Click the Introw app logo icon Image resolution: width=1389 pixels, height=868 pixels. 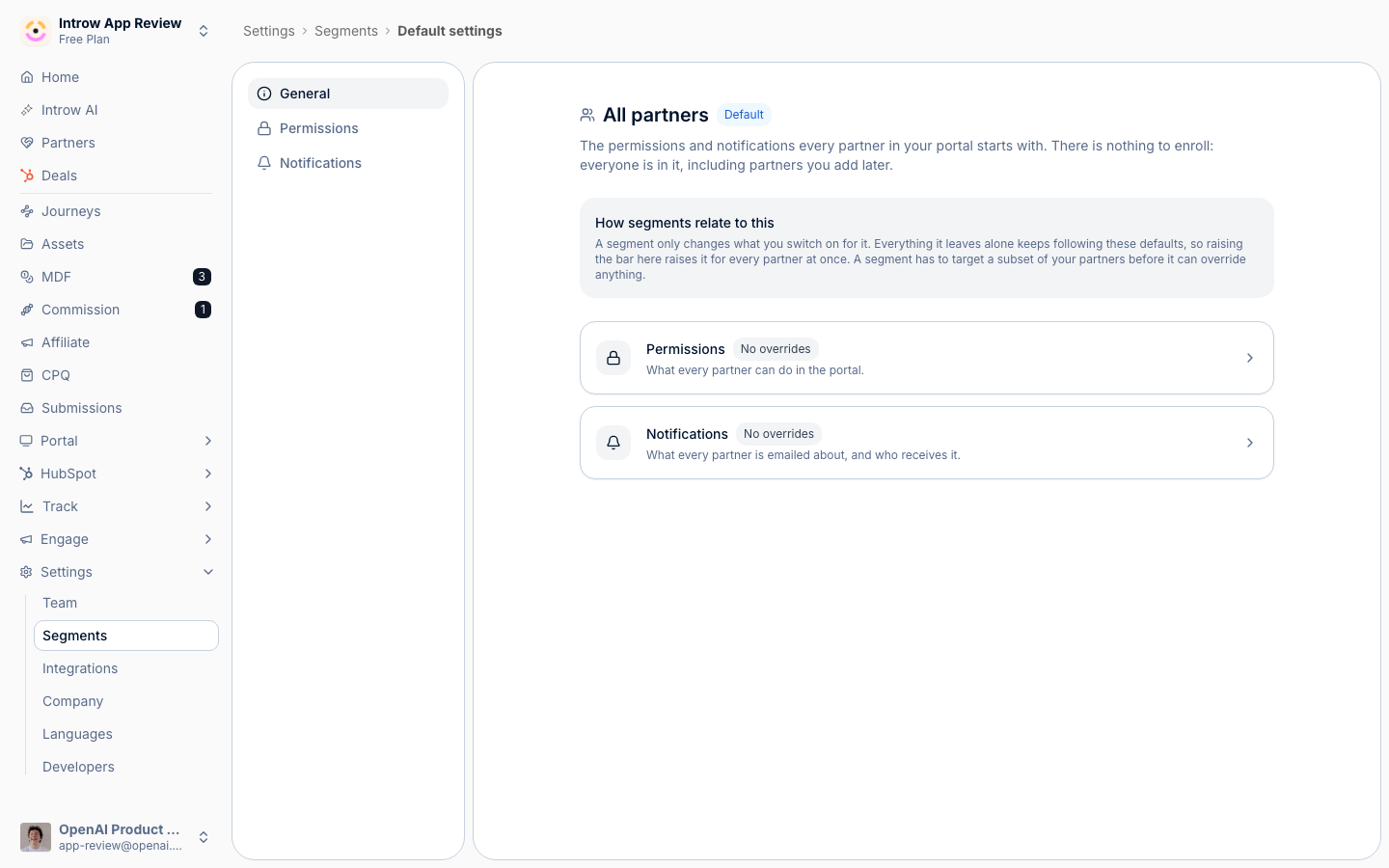tap(36, 31)
